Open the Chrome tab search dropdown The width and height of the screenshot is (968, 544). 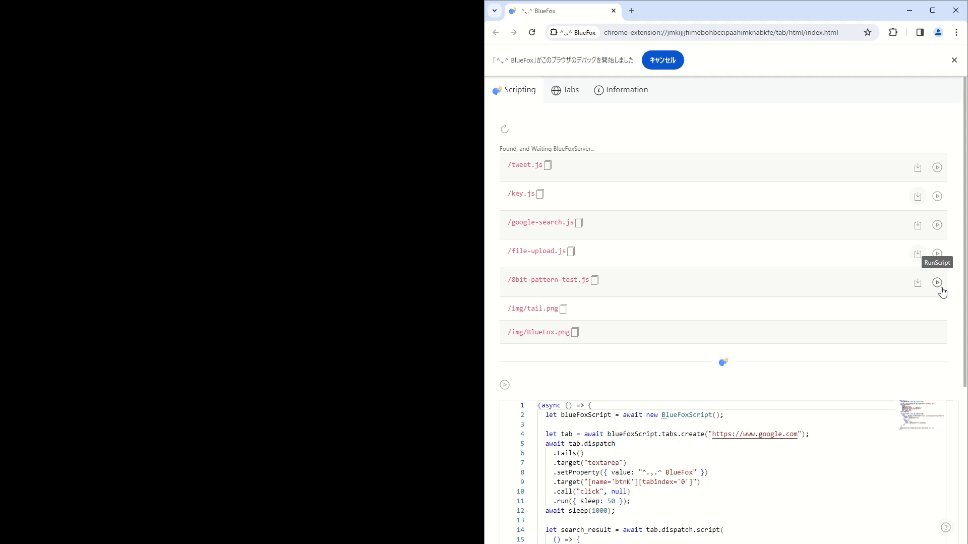494,10
